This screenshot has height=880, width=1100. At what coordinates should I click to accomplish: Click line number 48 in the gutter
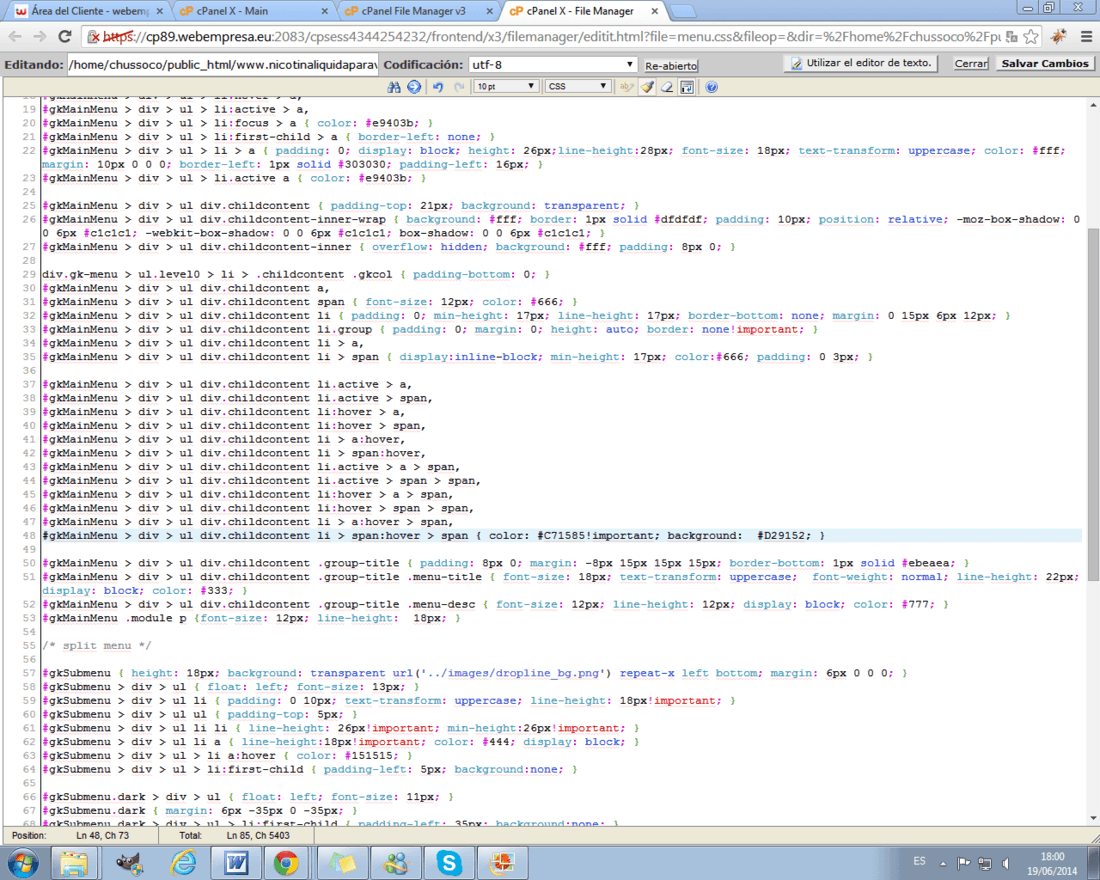click(29, 535)
